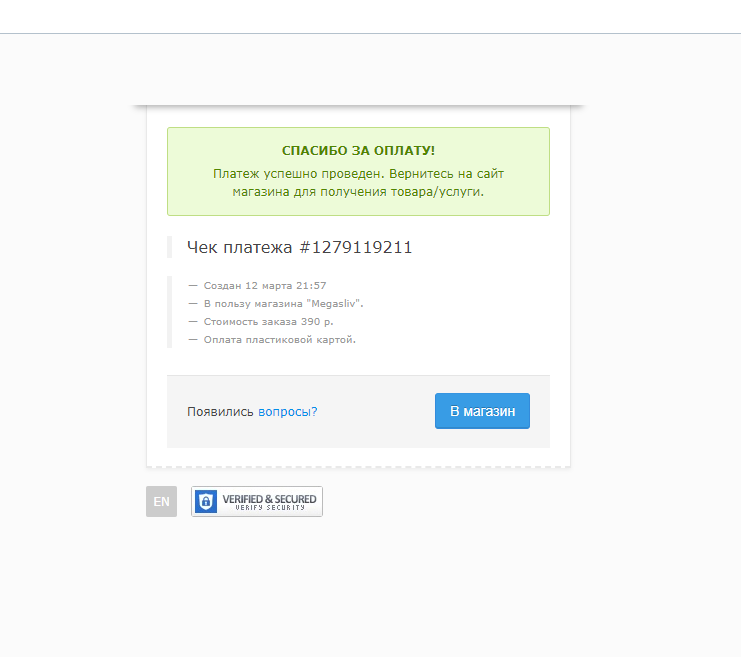Select the receipt number #1279119211
Screen dimensions: 741x657
click(x=356, y=247)
